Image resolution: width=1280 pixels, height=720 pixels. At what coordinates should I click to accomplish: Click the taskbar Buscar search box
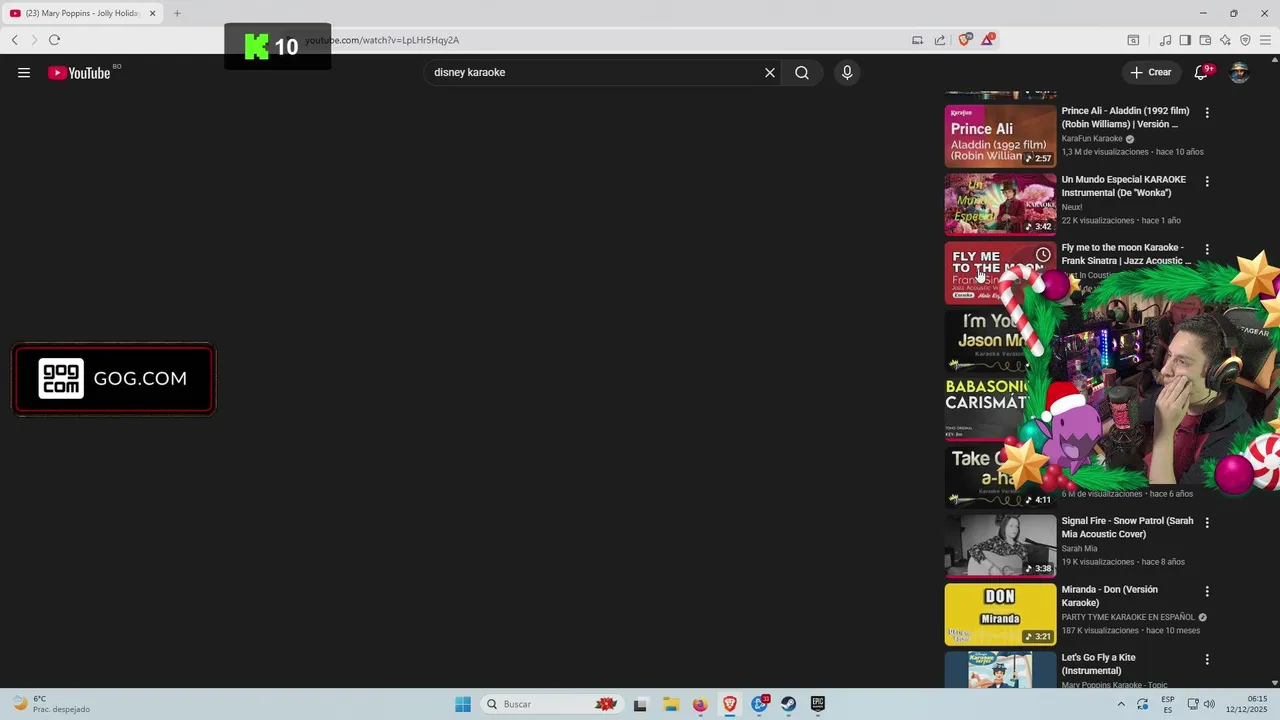tap(551, 704)
